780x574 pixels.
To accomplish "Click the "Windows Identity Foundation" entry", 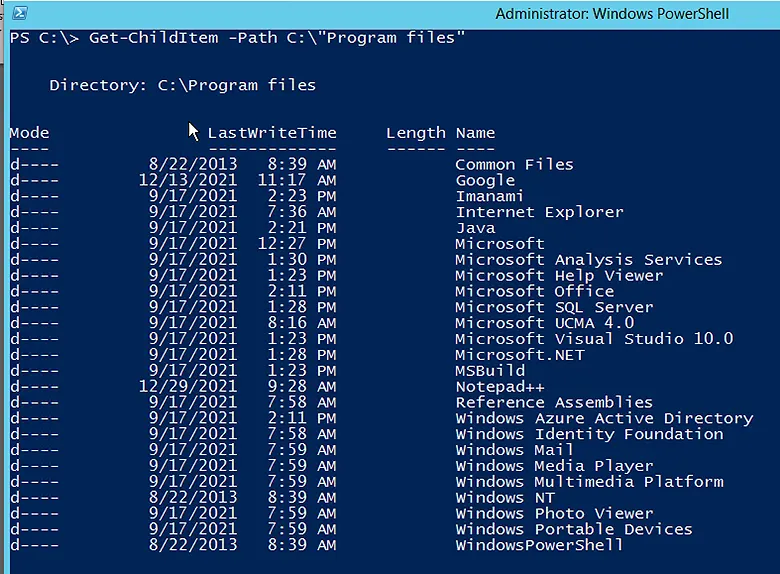I will click(589, 434).
